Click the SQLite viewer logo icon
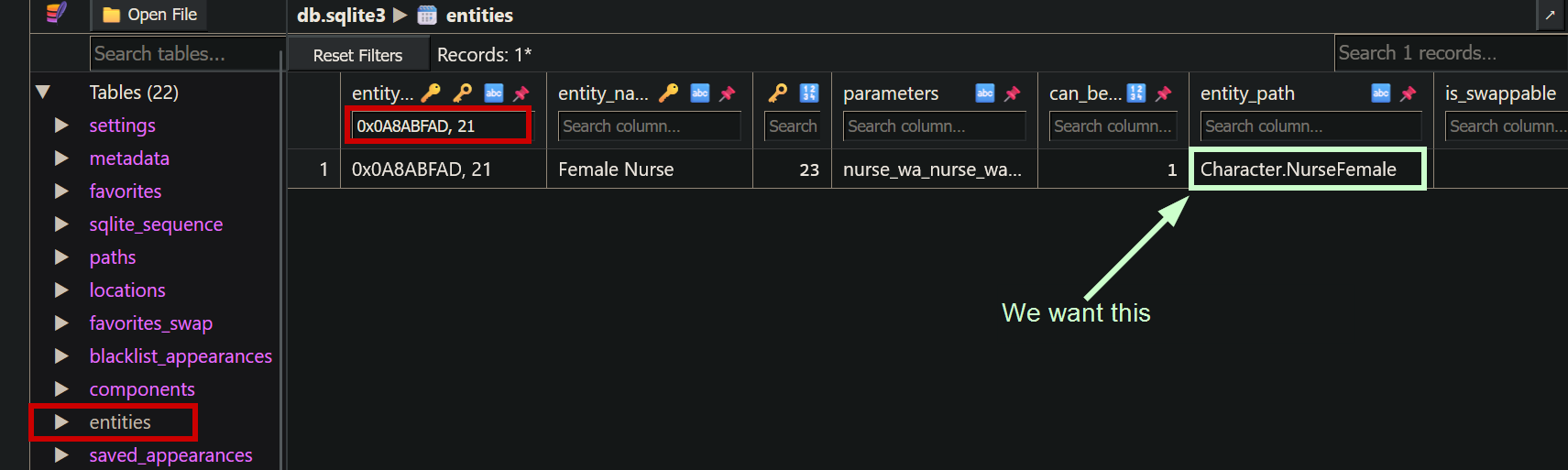The width and height of the screenshot is (1568, 470). 57,13
